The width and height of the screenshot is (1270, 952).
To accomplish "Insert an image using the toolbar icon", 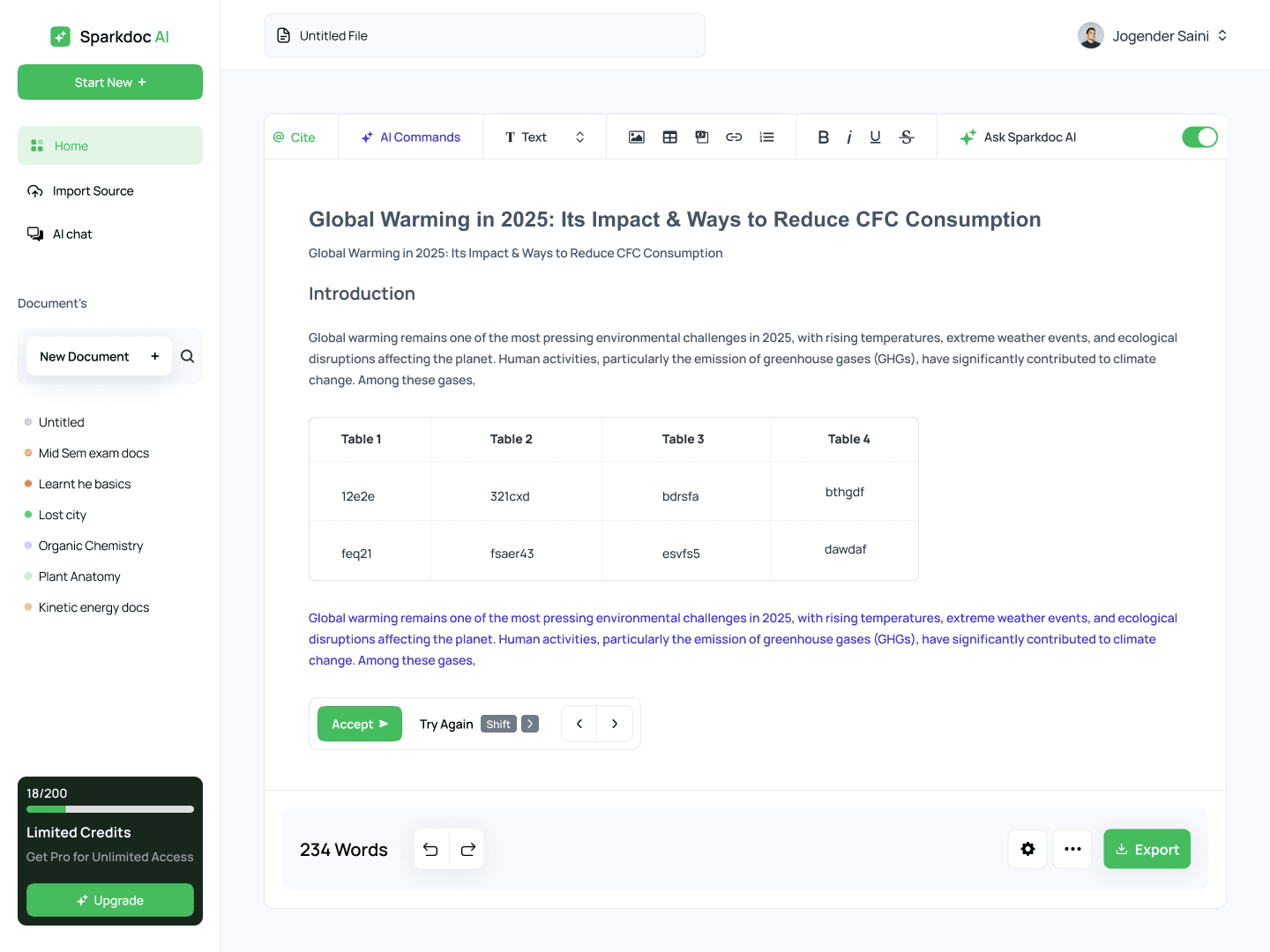I will (x=636, y=138).
